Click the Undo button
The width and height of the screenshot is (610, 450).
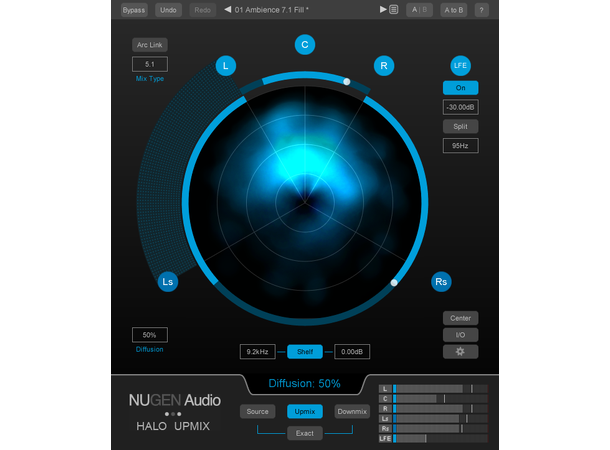tap(168, 10)
